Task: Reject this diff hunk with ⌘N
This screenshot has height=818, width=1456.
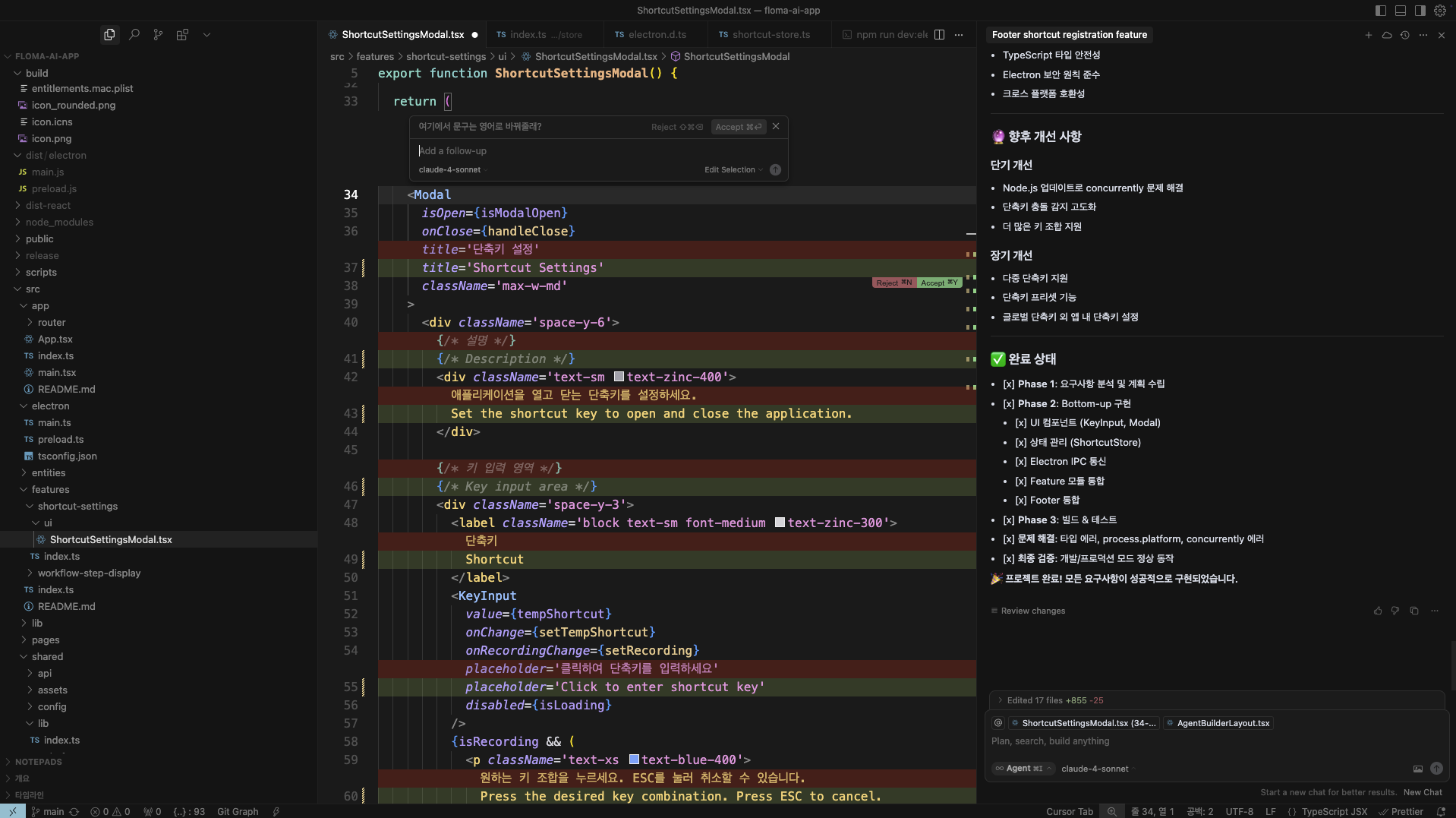Action: 893,283
